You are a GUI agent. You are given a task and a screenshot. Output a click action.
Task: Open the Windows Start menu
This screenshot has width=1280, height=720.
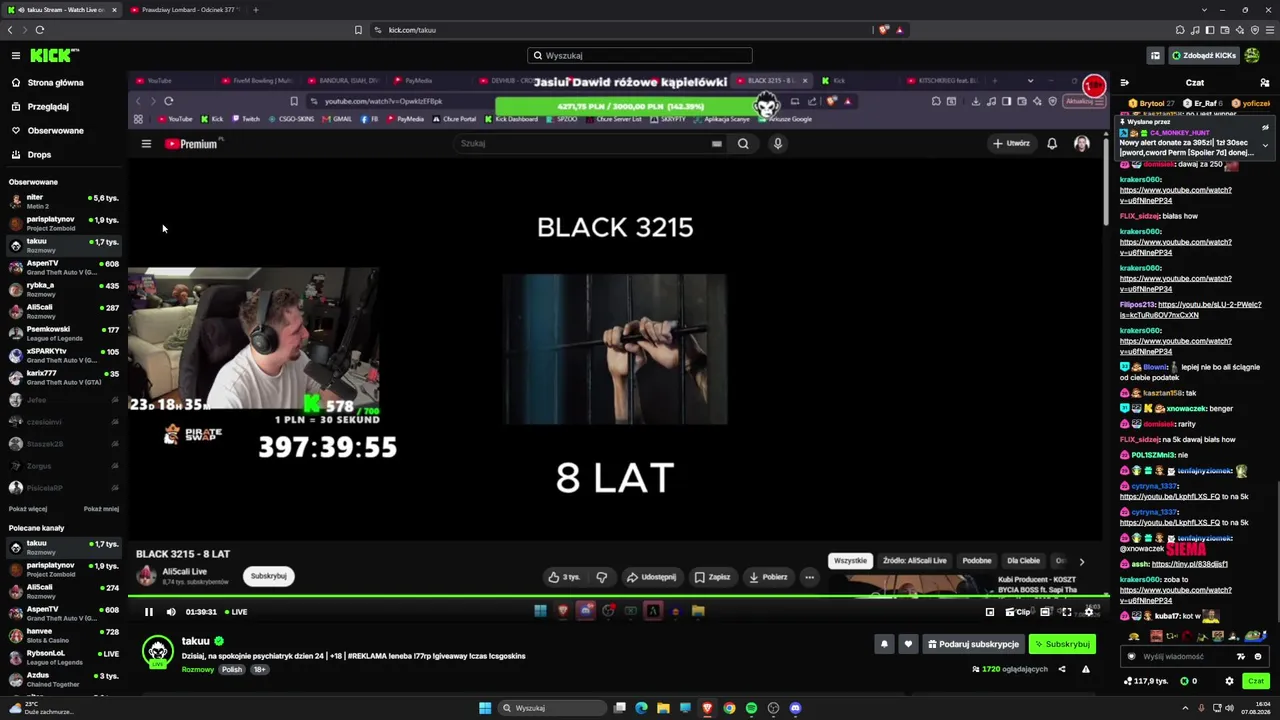point(485,708)
